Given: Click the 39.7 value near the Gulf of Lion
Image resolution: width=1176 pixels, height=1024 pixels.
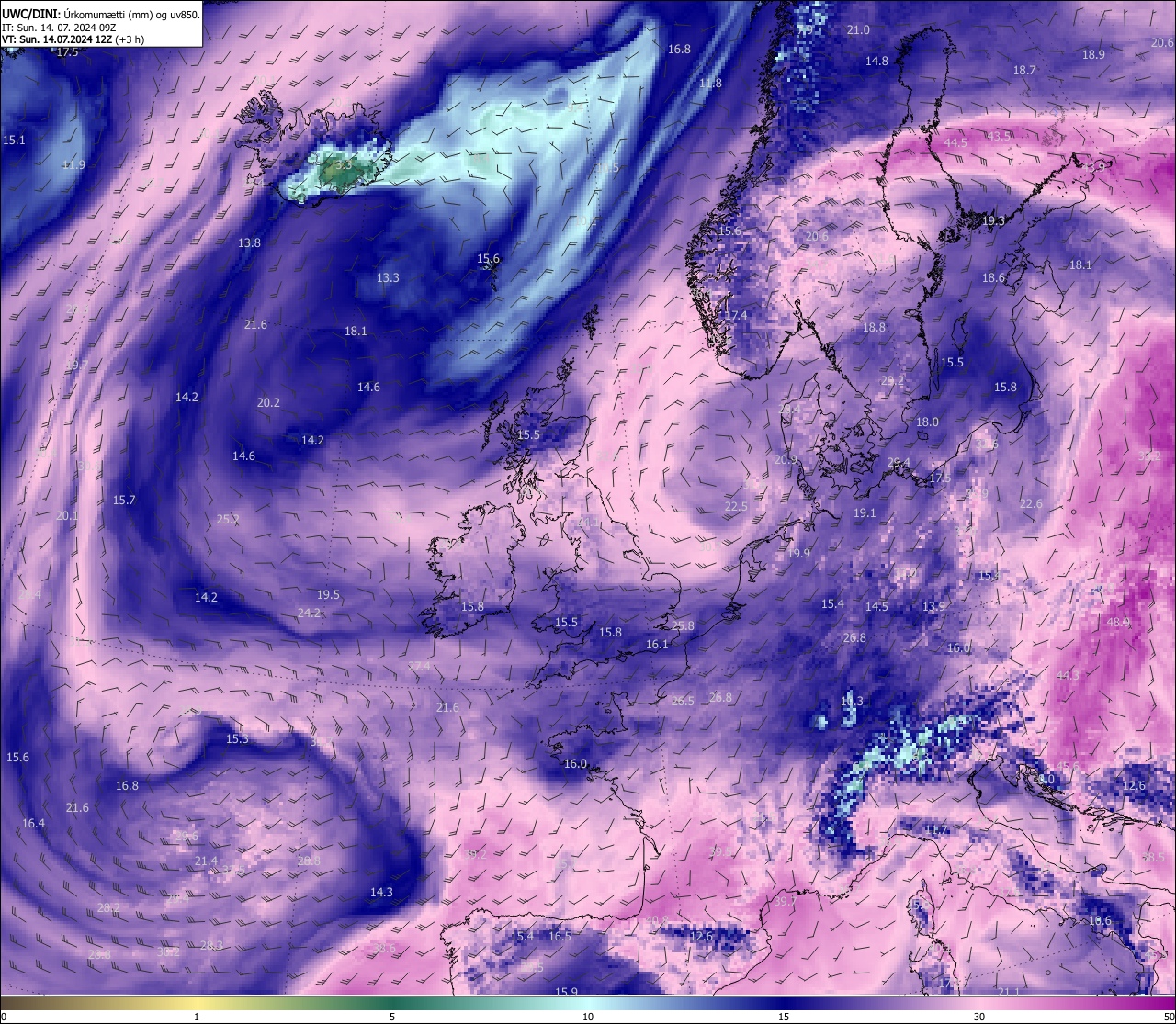Looking at the screenshot, I should point(785,903).
